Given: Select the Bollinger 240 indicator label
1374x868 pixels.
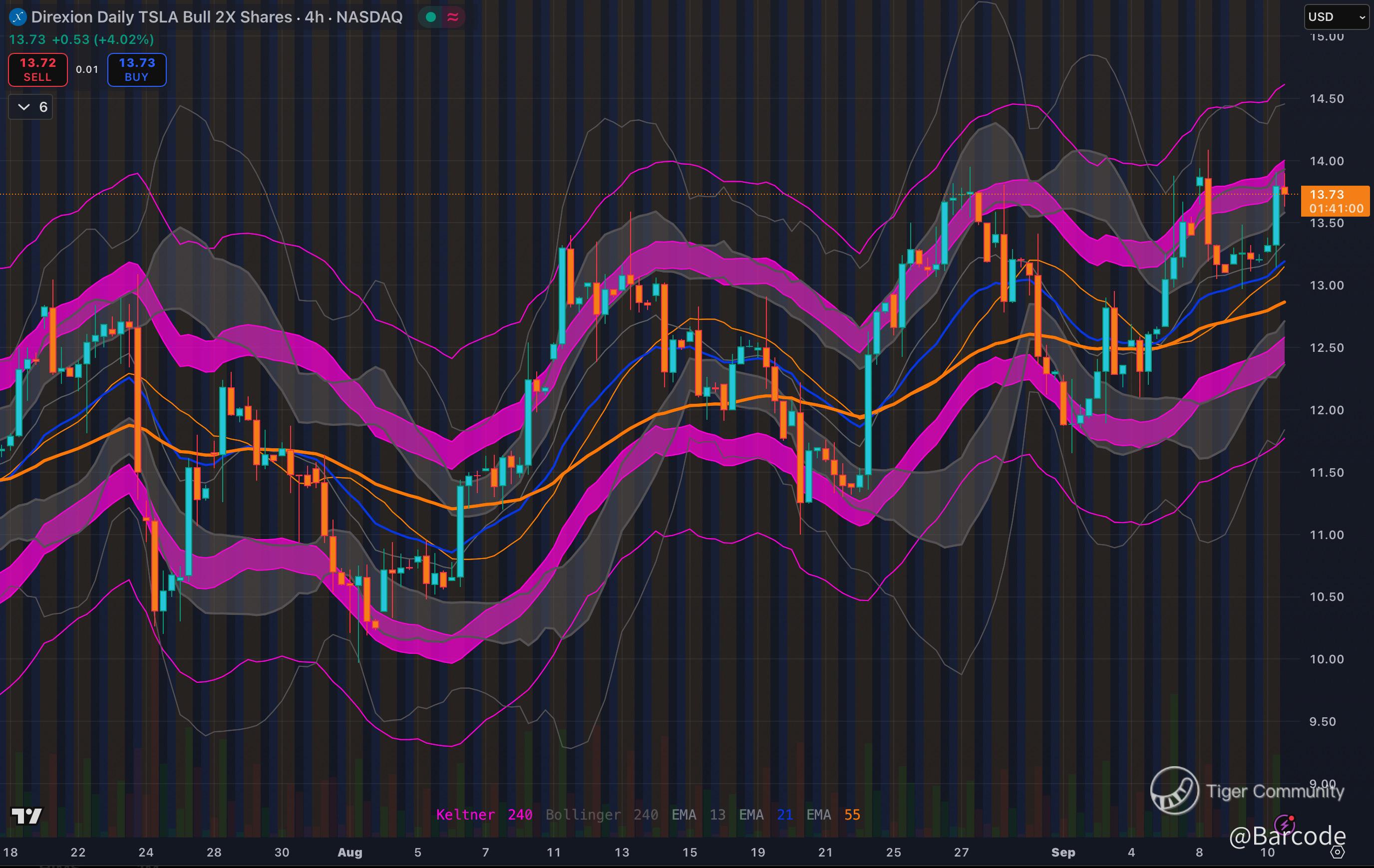Looking at the screenshot, I should click(602, 815).
